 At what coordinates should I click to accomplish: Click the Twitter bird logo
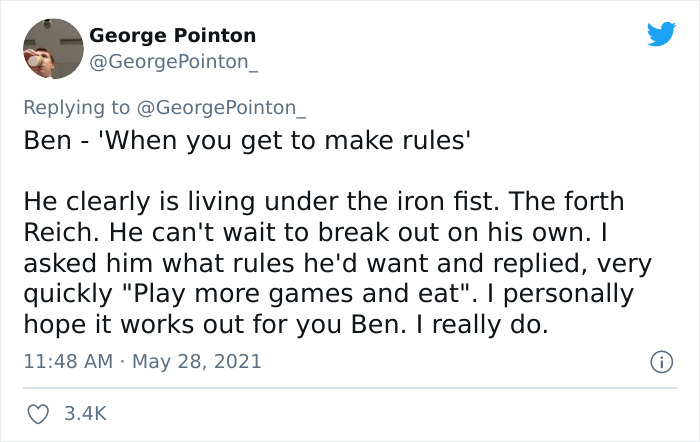click(661, 35)
